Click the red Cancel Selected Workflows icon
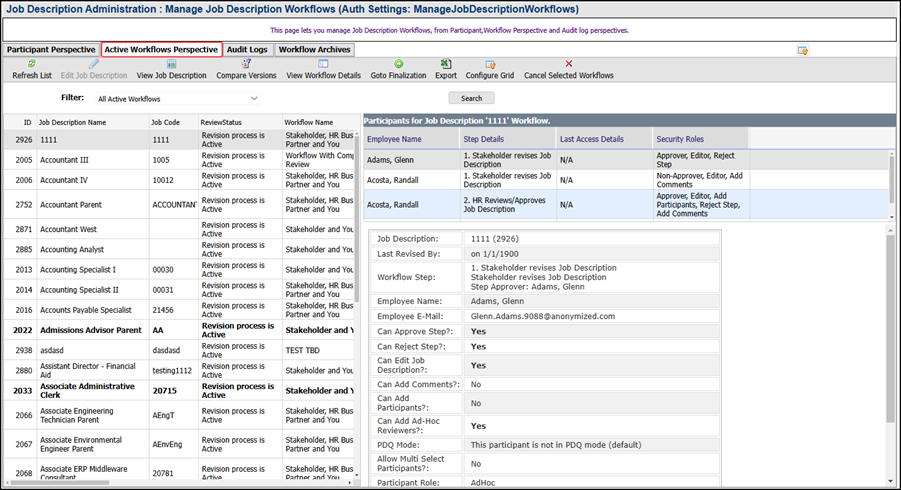 pos(568,64)
